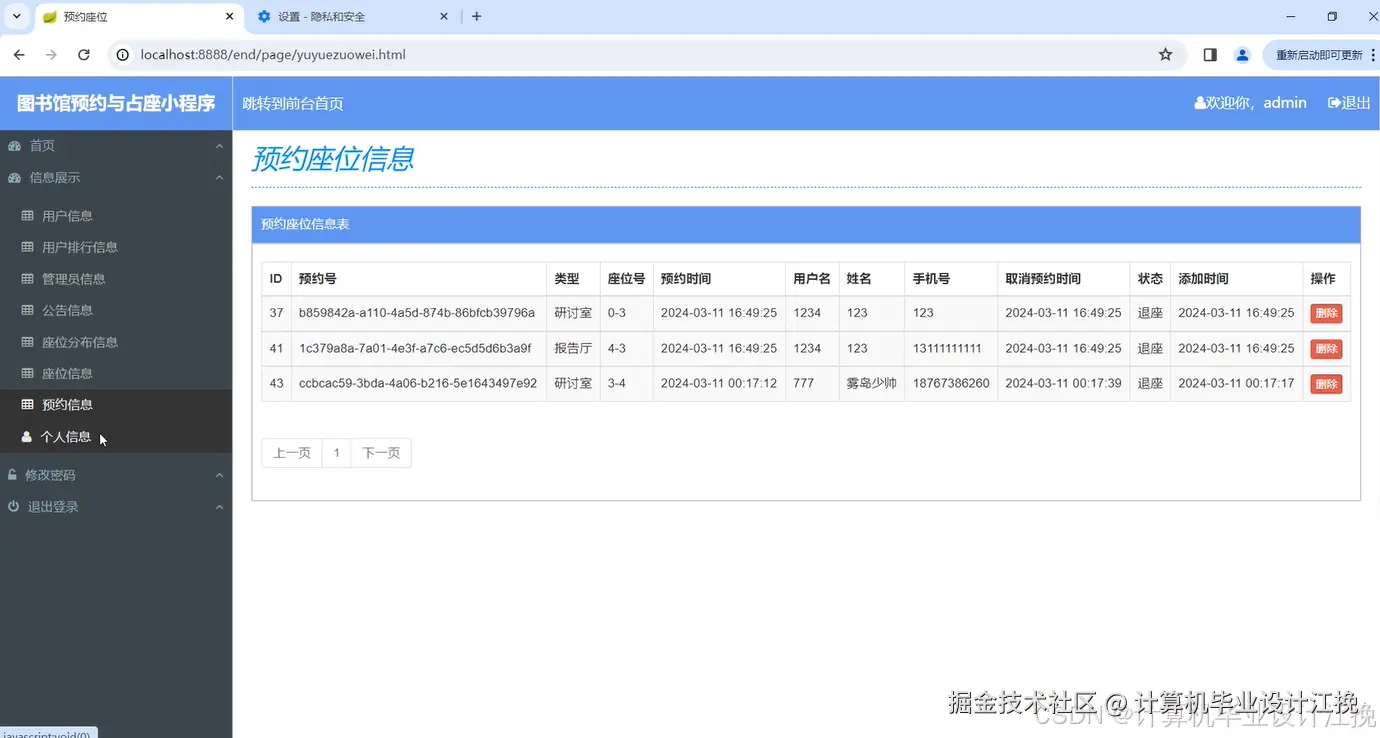This screenshot has width=1380, height=738.
Task: Switch to the 设置-隐私和安全 tab
Action: pyautogui.click(x=330, y=16)
